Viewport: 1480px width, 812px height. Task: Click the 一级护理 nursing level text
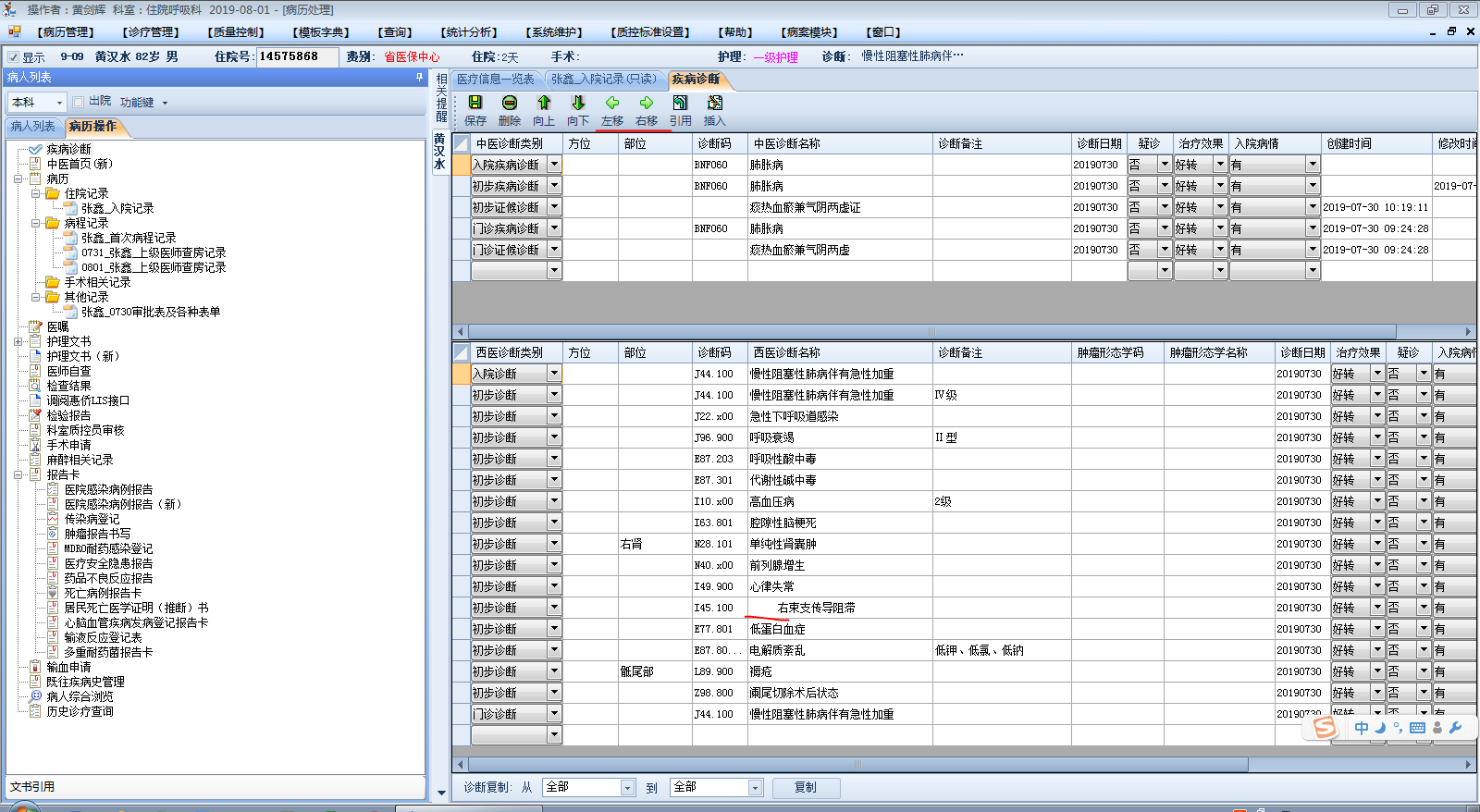(x=776, y=56)
